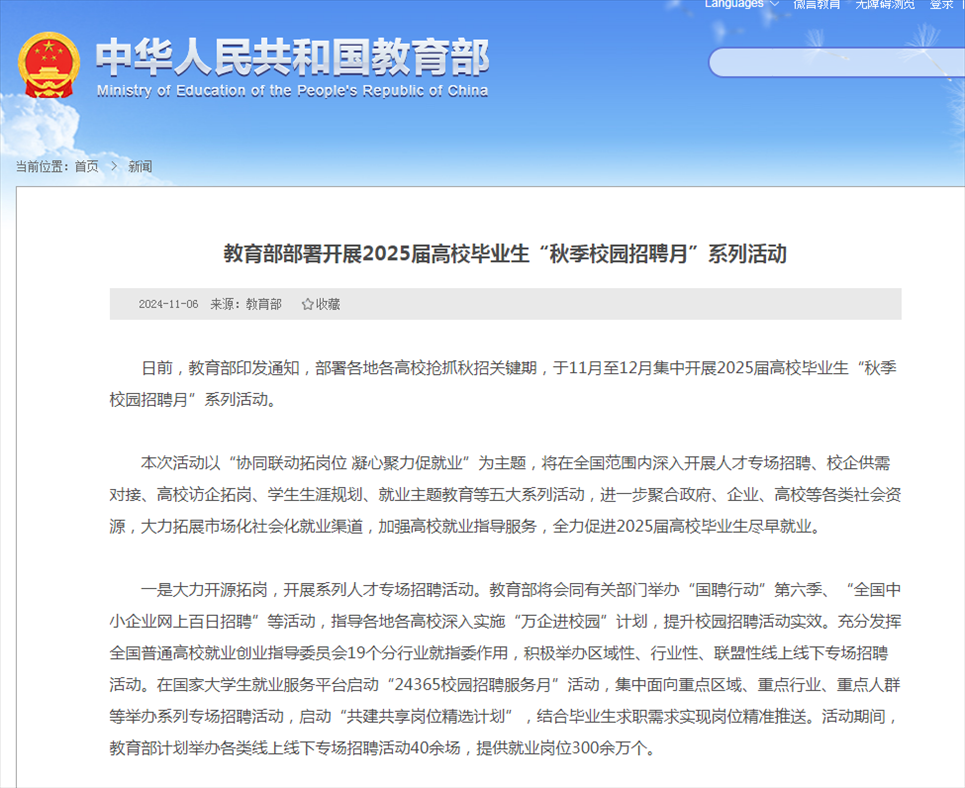Click the 来源：教育部 source label

pos(246,304)
